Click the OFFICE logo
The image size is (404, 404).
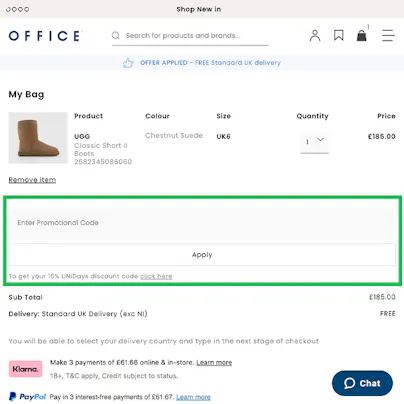[45, 36]
